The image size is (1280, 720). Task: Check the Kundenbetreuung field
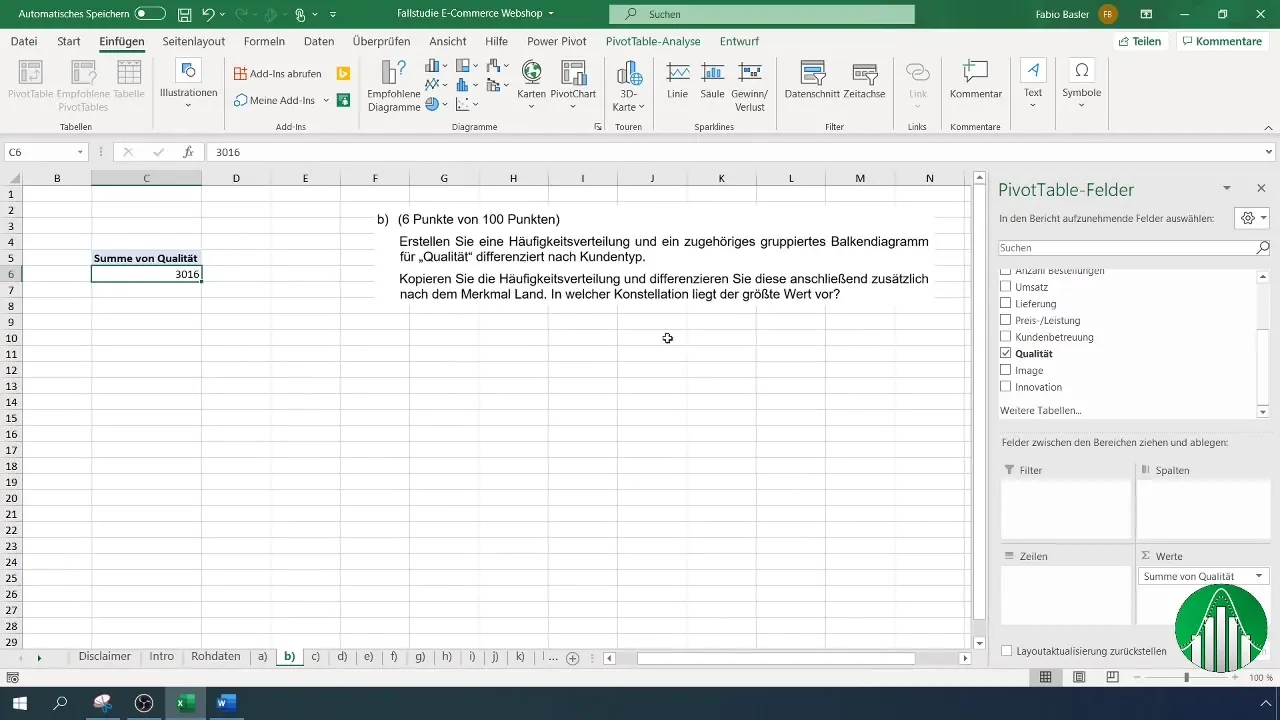point(1006,337)
